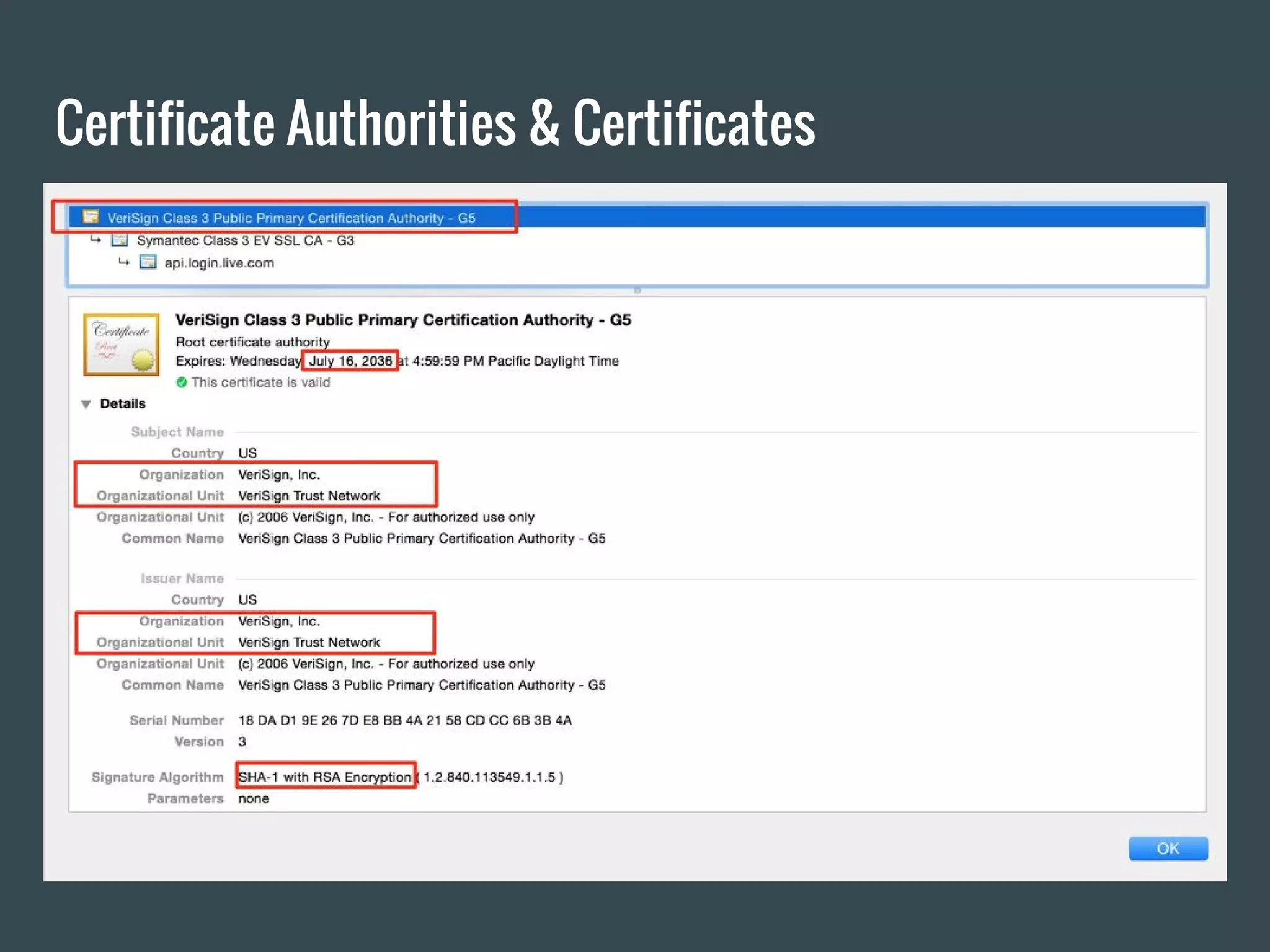The height and width of the screenshot is (952, 1270).
Task: Click Issuer Organization value VeriSign, Inc.
Action: pyautogui.click(x=279, y=621)
